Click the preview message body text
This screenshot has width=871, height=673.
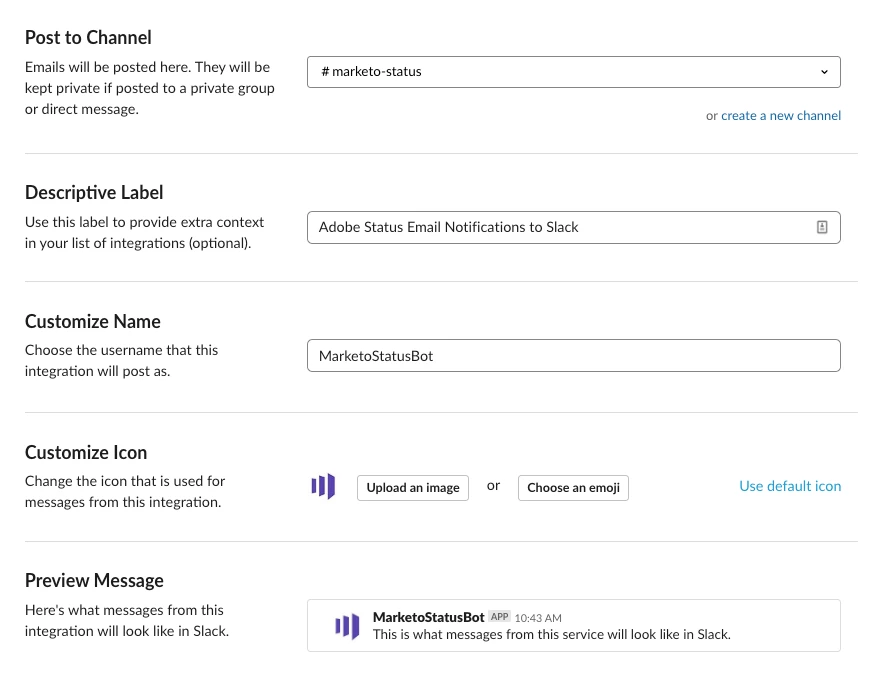551,634
